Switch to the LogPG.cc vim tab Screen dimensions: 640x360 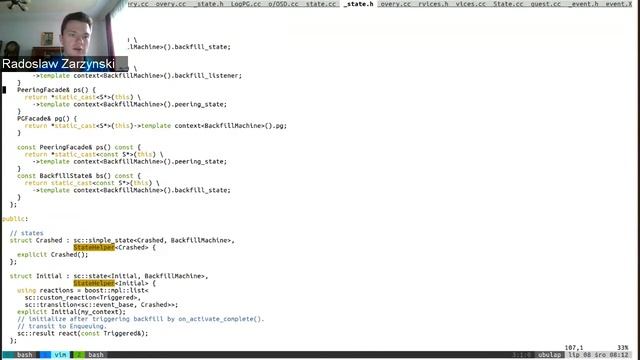pos(245,4)
